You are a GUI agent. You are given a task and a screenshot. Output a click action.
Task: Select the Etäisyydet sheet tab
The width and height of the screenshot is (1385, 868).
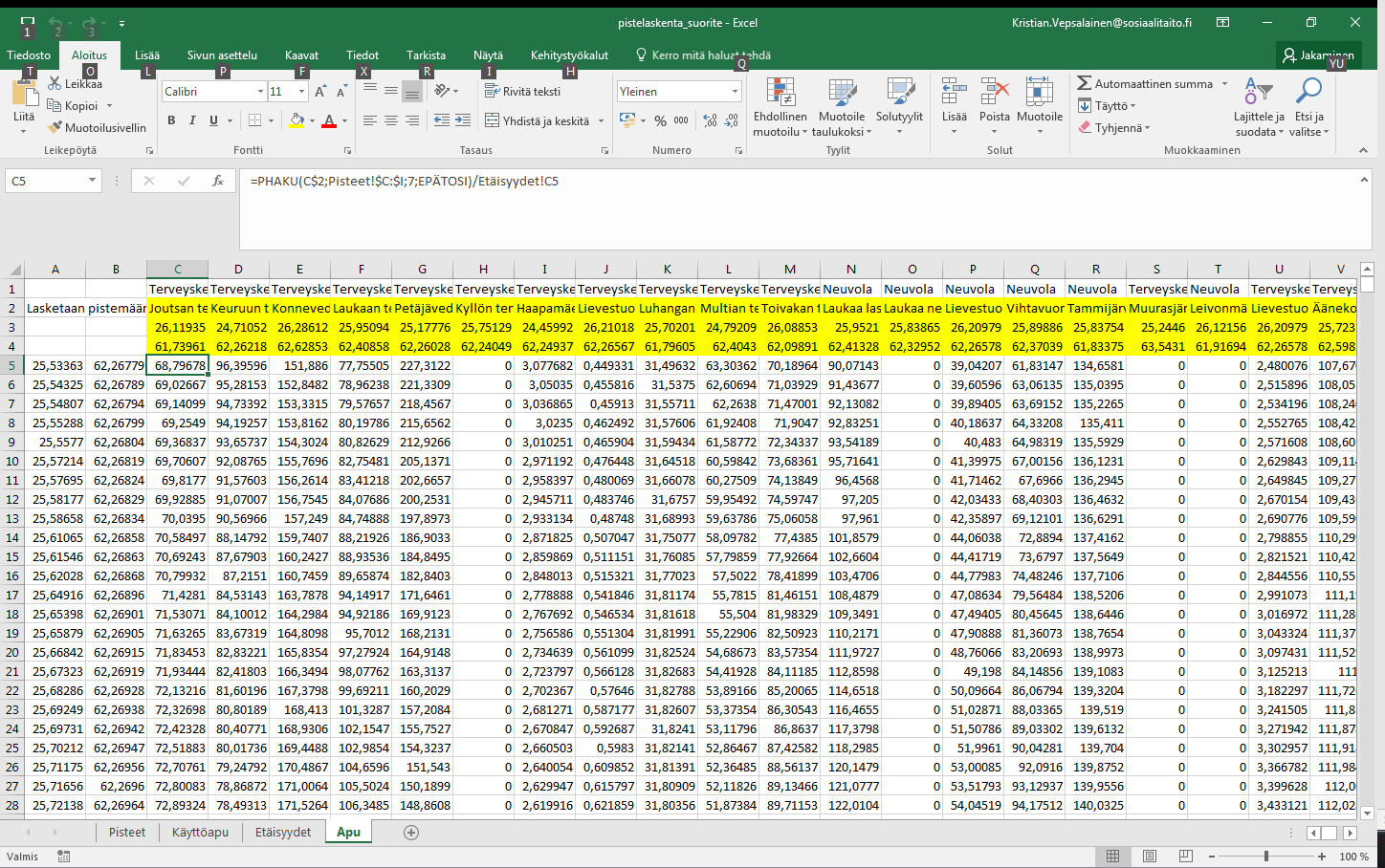(283, 832)
